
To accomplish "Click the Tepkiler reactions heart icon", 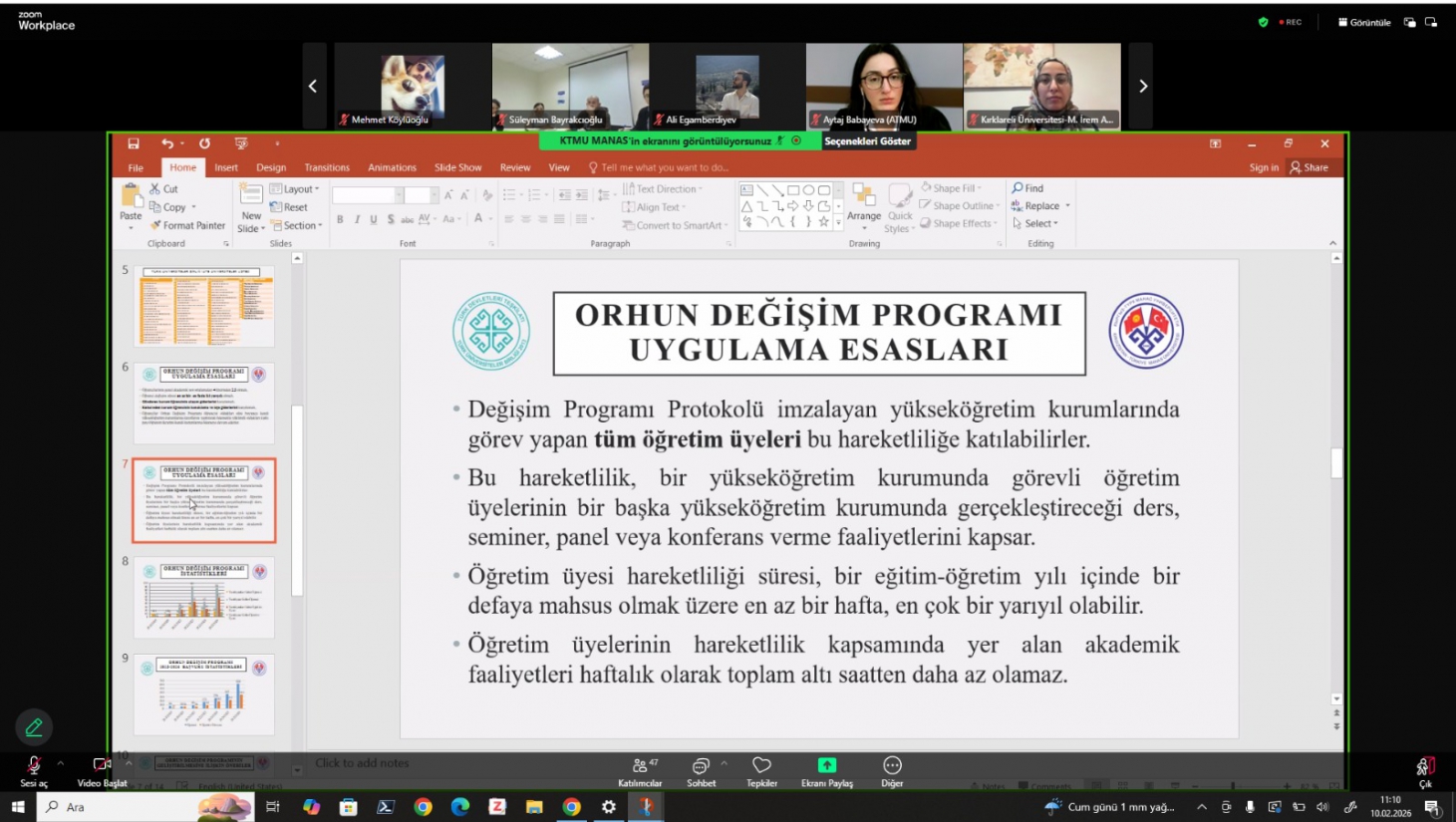I will (761, 765).
